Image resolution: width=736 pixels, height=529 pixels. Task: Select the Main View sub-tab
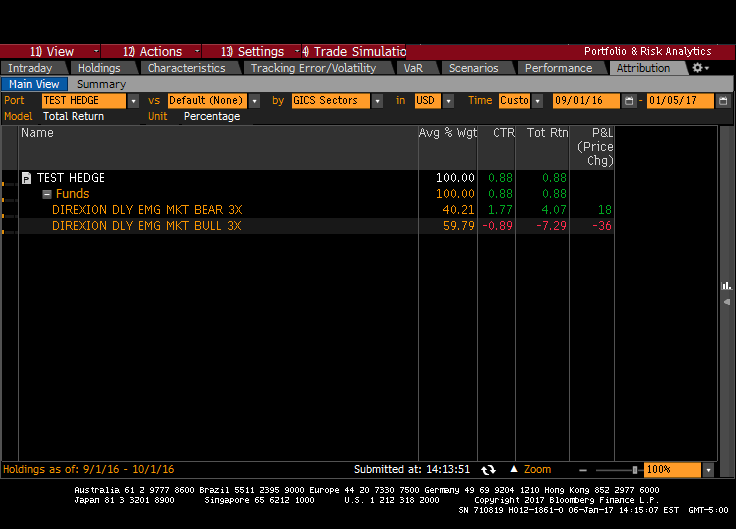(x=34, y=84)
